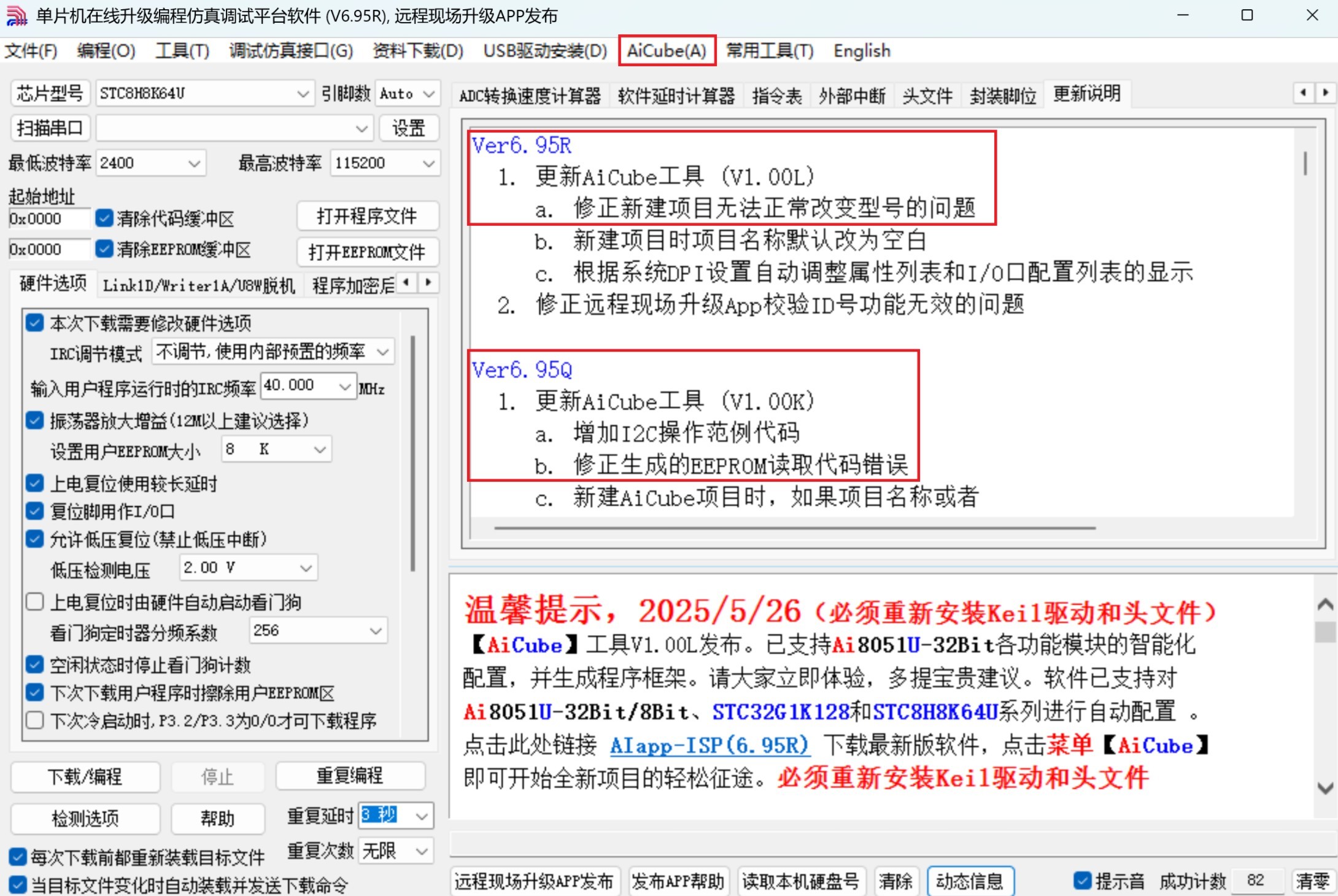
Task: Open the 资料下载(D) menu
Action: pyautogui.click(x=418, y=51)
